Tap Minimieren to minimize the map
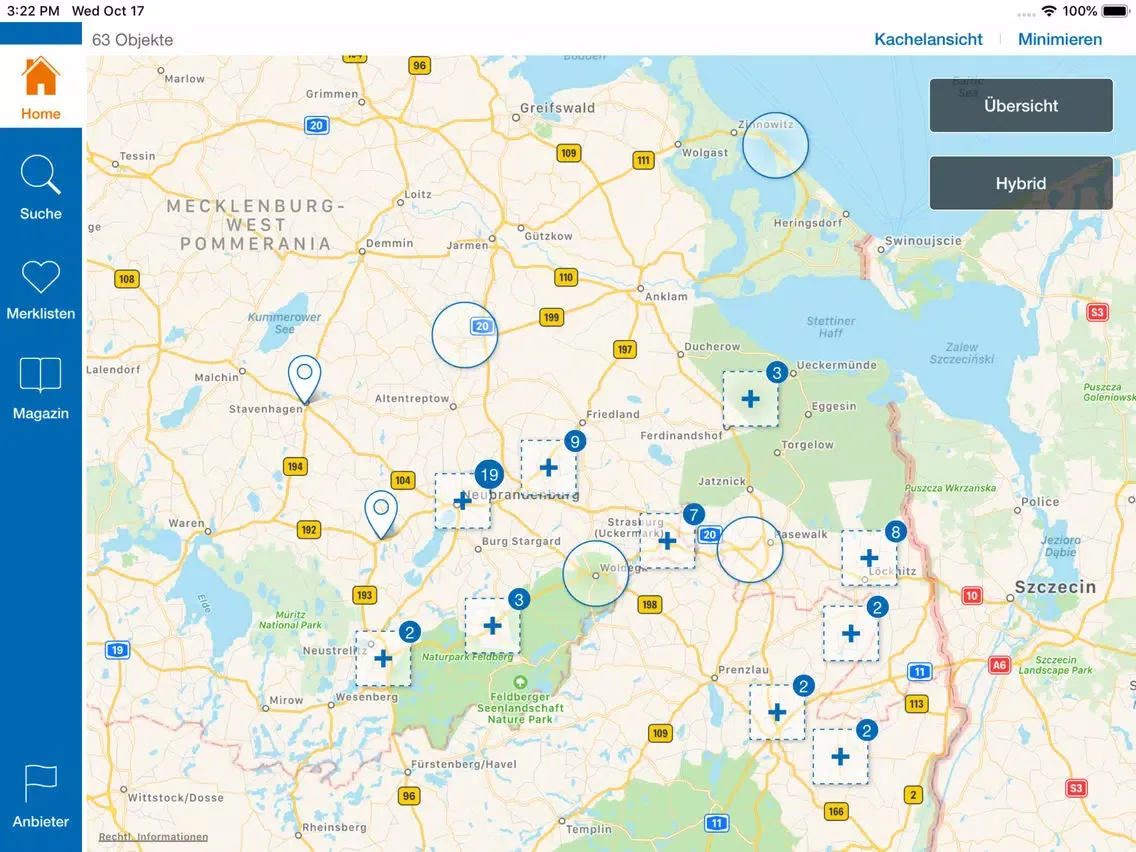The height and width of the screenshot is (852, 1136). coord(1059,39)
